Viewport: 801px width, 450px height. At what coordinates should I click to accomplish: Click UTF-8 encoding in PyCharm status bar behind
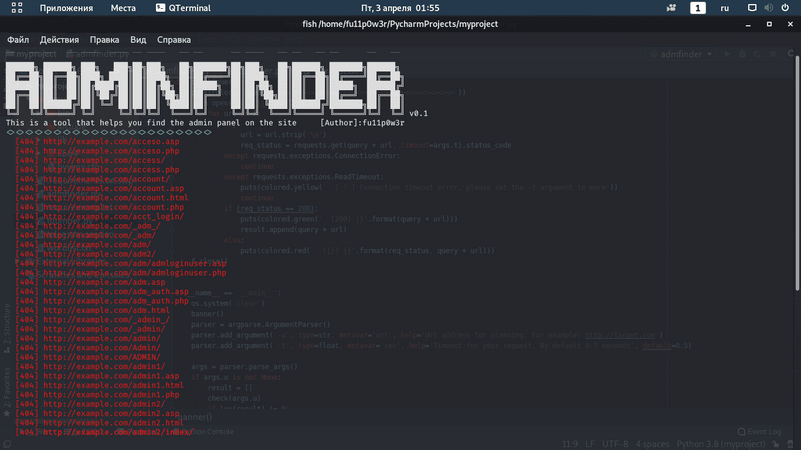pyautogui.click(x=615, y=444)
